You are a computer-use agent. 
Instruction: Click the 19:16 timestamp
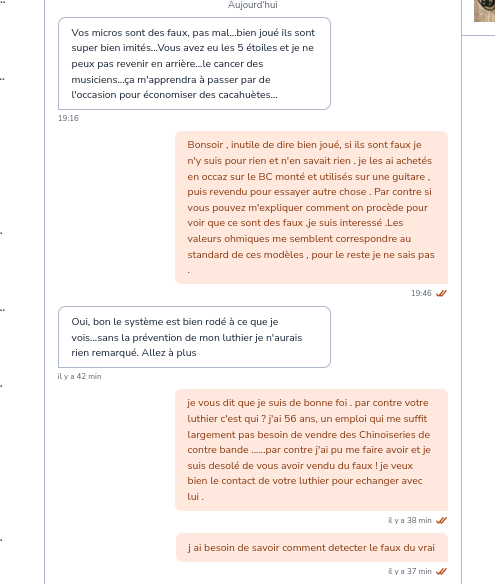[x=69, y=118]
